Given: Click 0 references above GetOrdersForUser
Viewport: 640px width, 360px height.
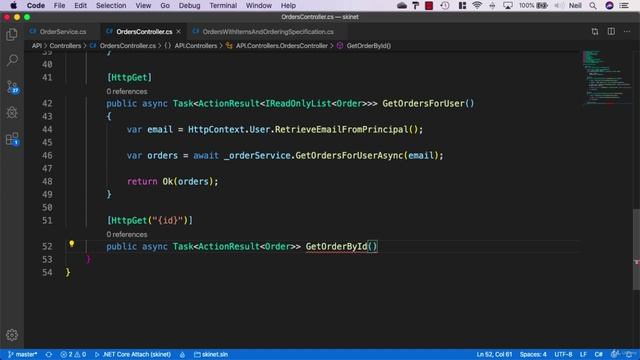Looking at the screenshot, I should (x=127, y=91).
